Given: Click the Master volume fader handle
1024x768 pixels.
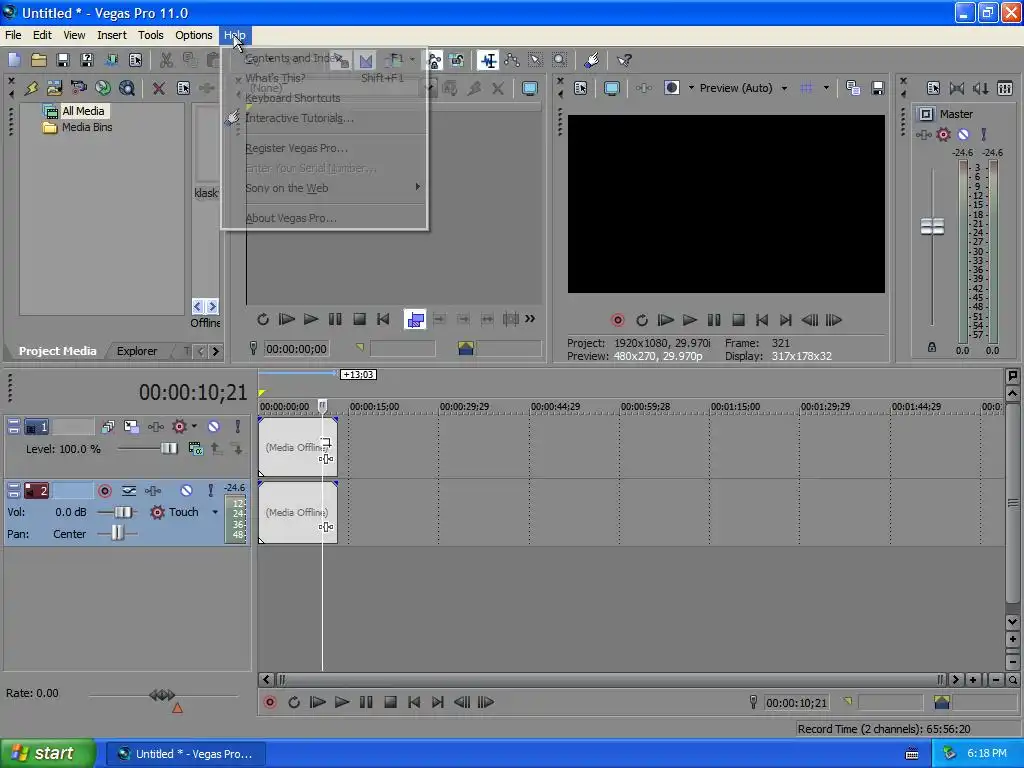Looking at the screenshot, I should pos(932,227).
